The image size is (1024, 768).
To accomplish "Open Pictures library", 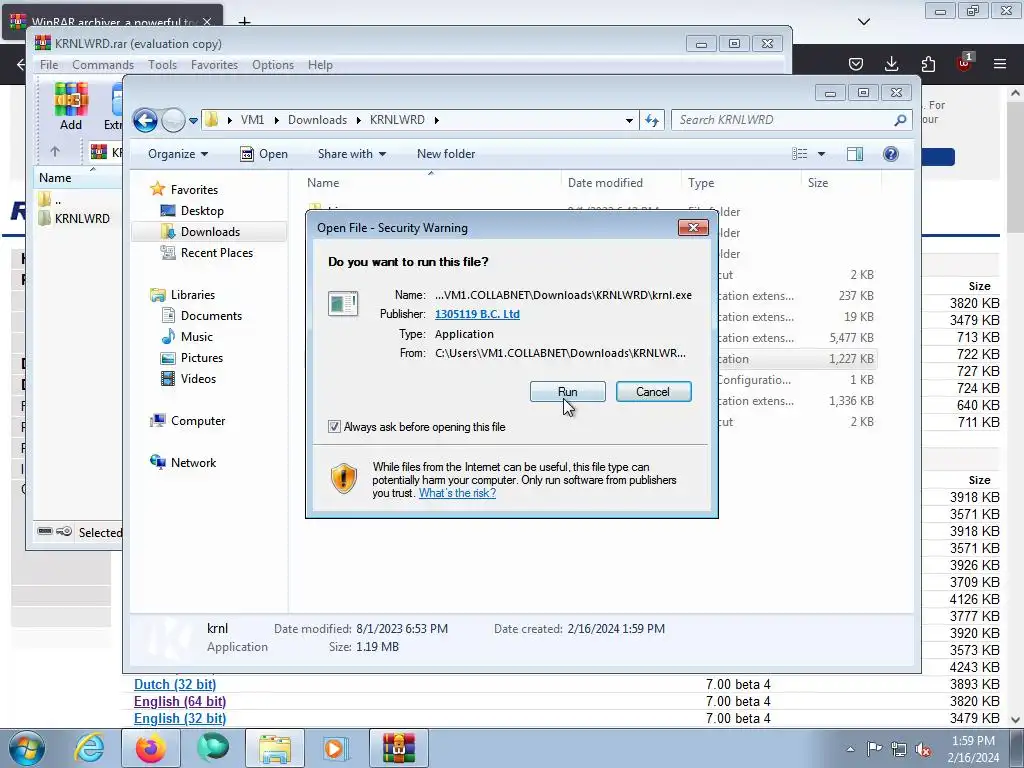I will (202, 357).
